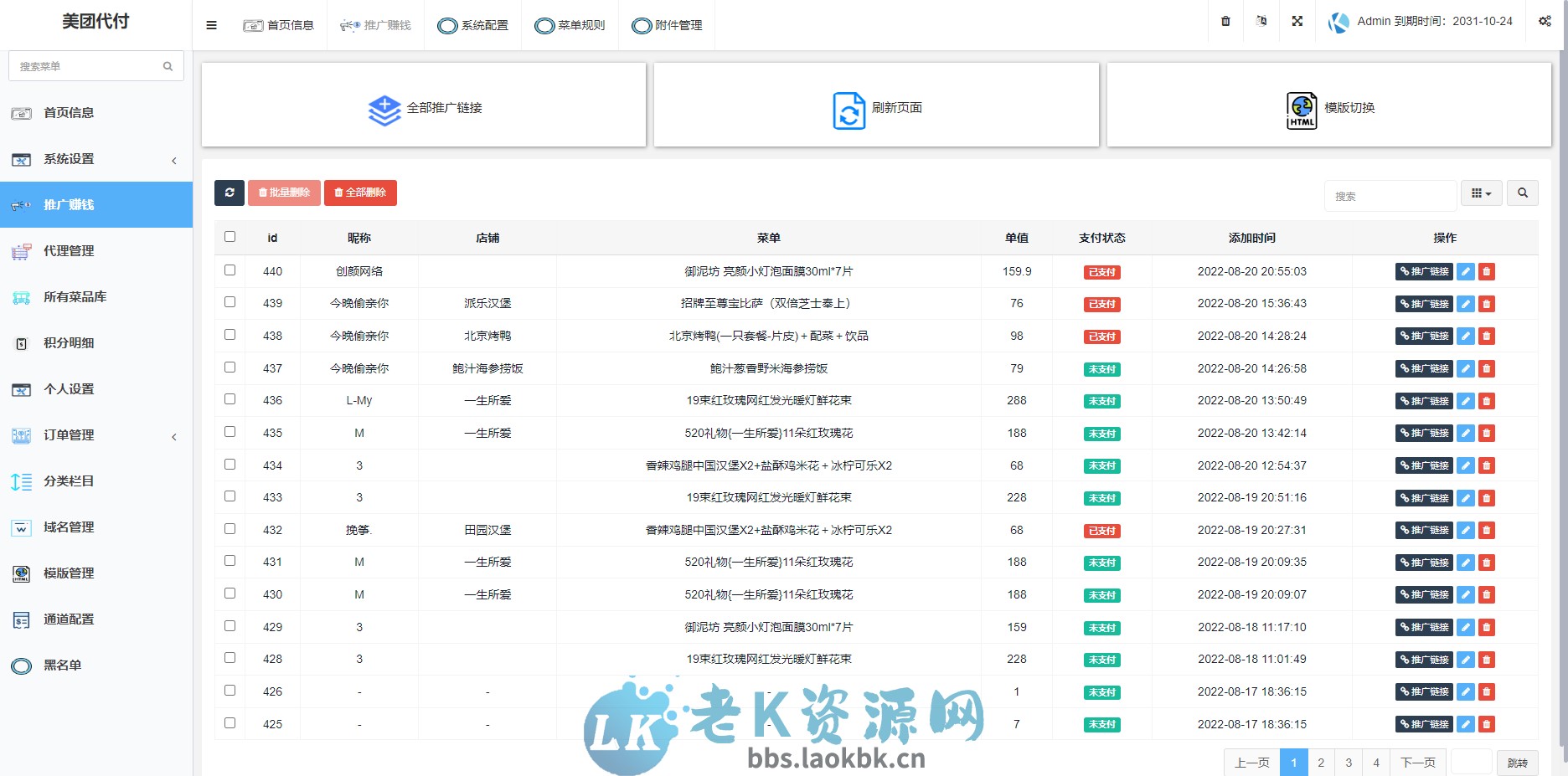This screenshot has width=1568, height=776.
Task: Toggle the select-all checkbox in table header
Action: point(230,237)
